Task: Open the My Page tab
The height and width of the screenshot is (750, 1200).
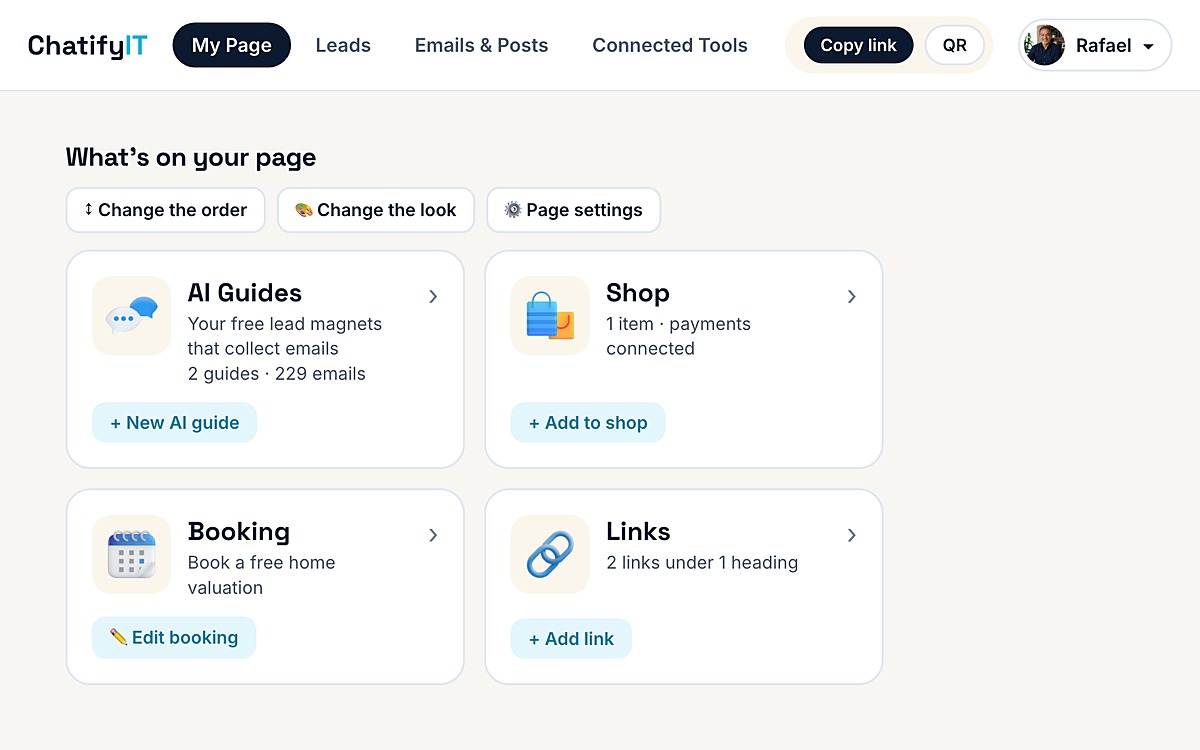Action: tap(231, 45)
